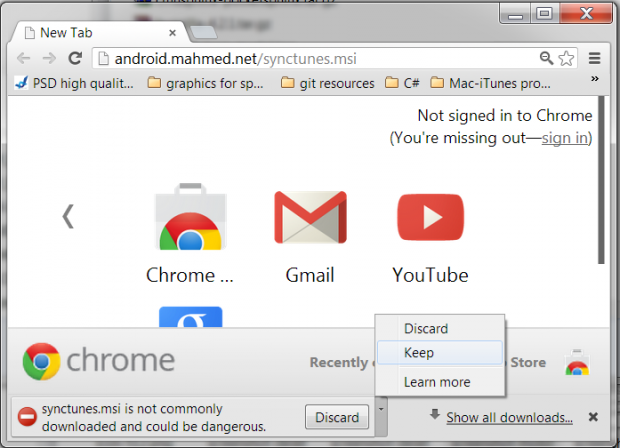Open the Recently closed menu
Image resolution: width=620 pixels, height=448 pixels.
point(342,362)
